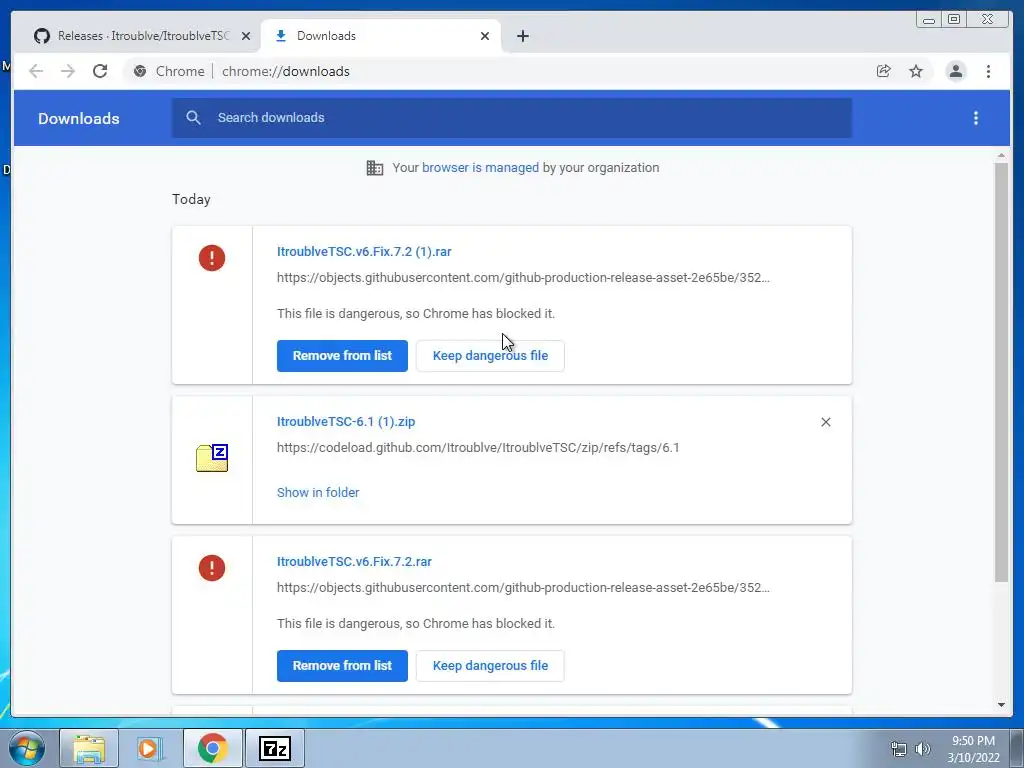
Task: Click the zip file icon of ItroublveTSC-6.1 (1).zip
Action: point(212,457)
